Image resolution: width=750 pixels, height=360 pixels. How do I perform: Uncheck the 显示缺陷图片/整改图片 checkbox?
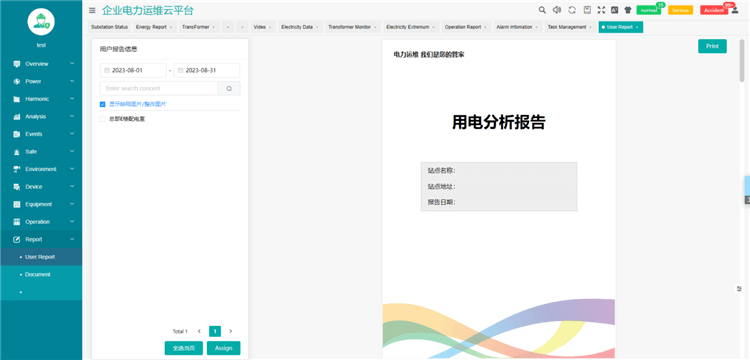102,104
